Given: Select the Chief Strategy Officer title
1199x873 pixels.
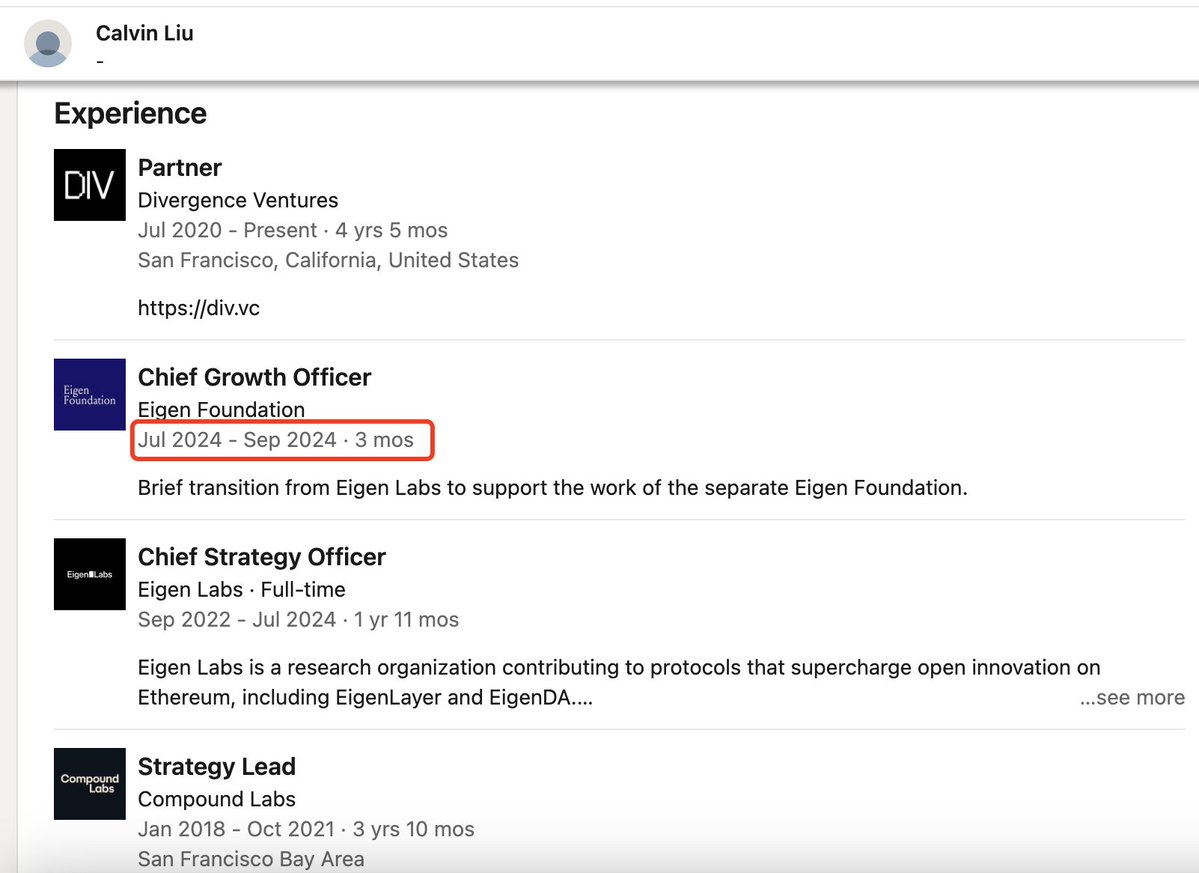Looking at the screenshot, I should coord(262,557).
